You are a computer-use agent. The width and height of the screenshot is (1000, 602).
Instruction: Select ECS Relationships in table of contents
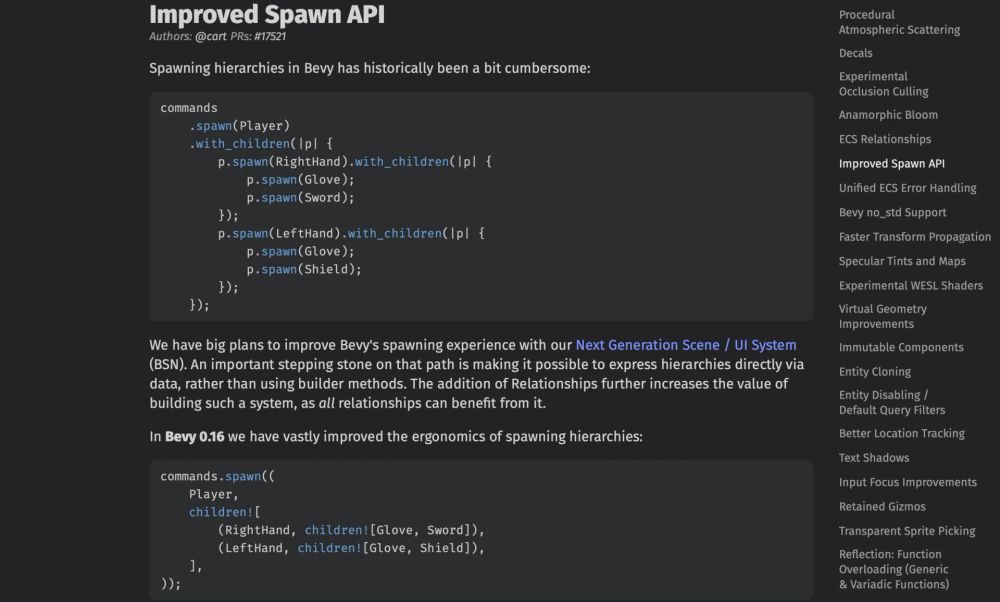(x=885, y=139)
